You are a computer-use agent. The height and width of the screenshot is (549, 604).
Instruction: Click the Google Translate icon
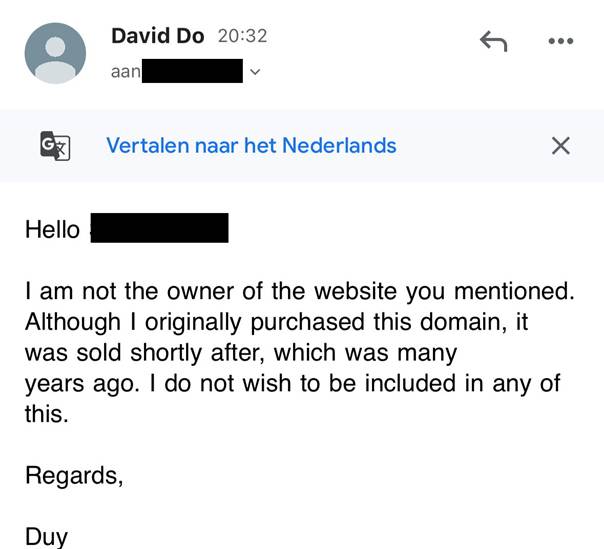pos(55,146)
